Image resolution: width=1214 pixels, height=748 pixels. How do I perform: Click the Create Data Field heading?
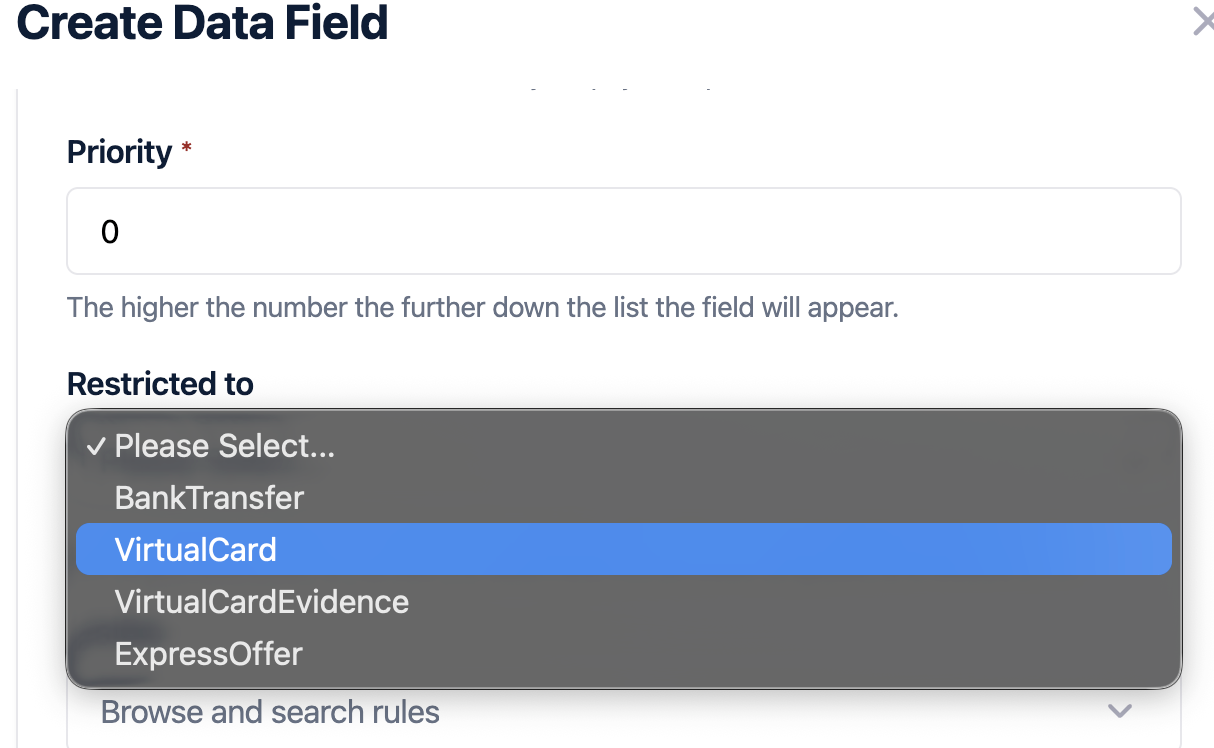point(202,22)
